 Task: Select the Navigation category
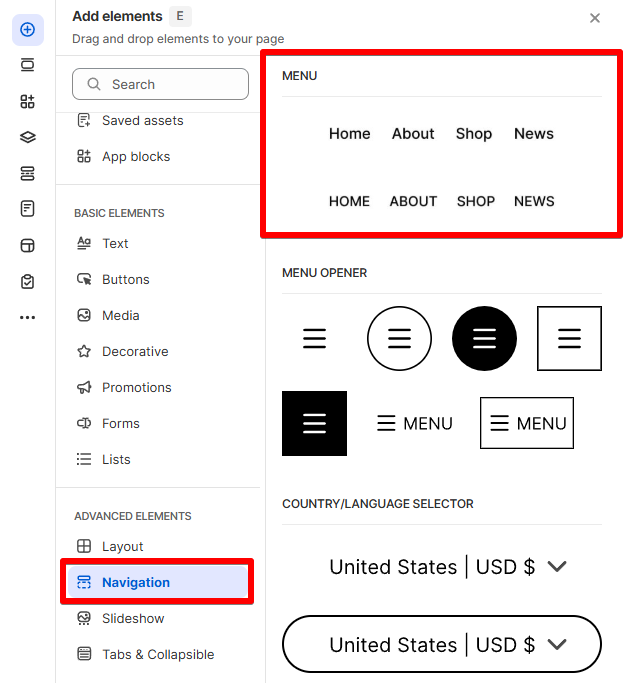click(158, 582)
